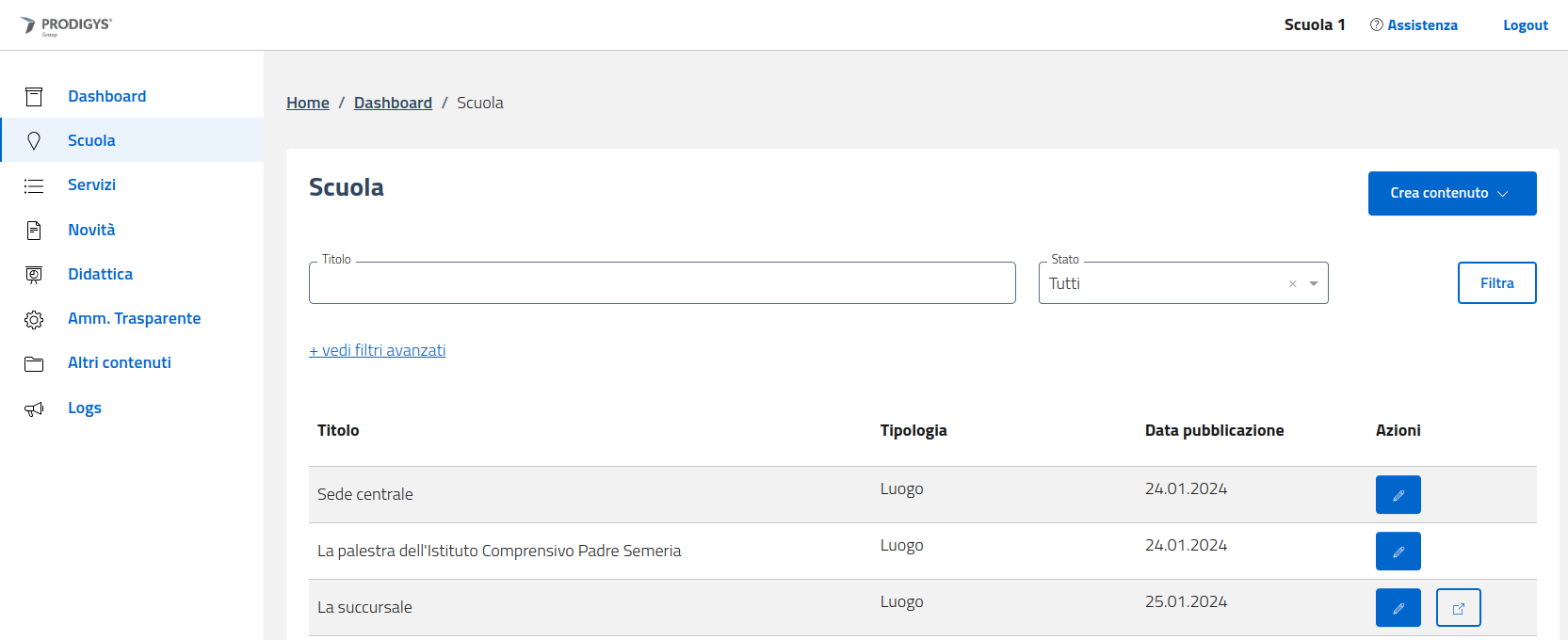Screen dimensions: 1568x640
Task: Click the Dashboard archive icon in sidebar
Action: pos(34,96)
